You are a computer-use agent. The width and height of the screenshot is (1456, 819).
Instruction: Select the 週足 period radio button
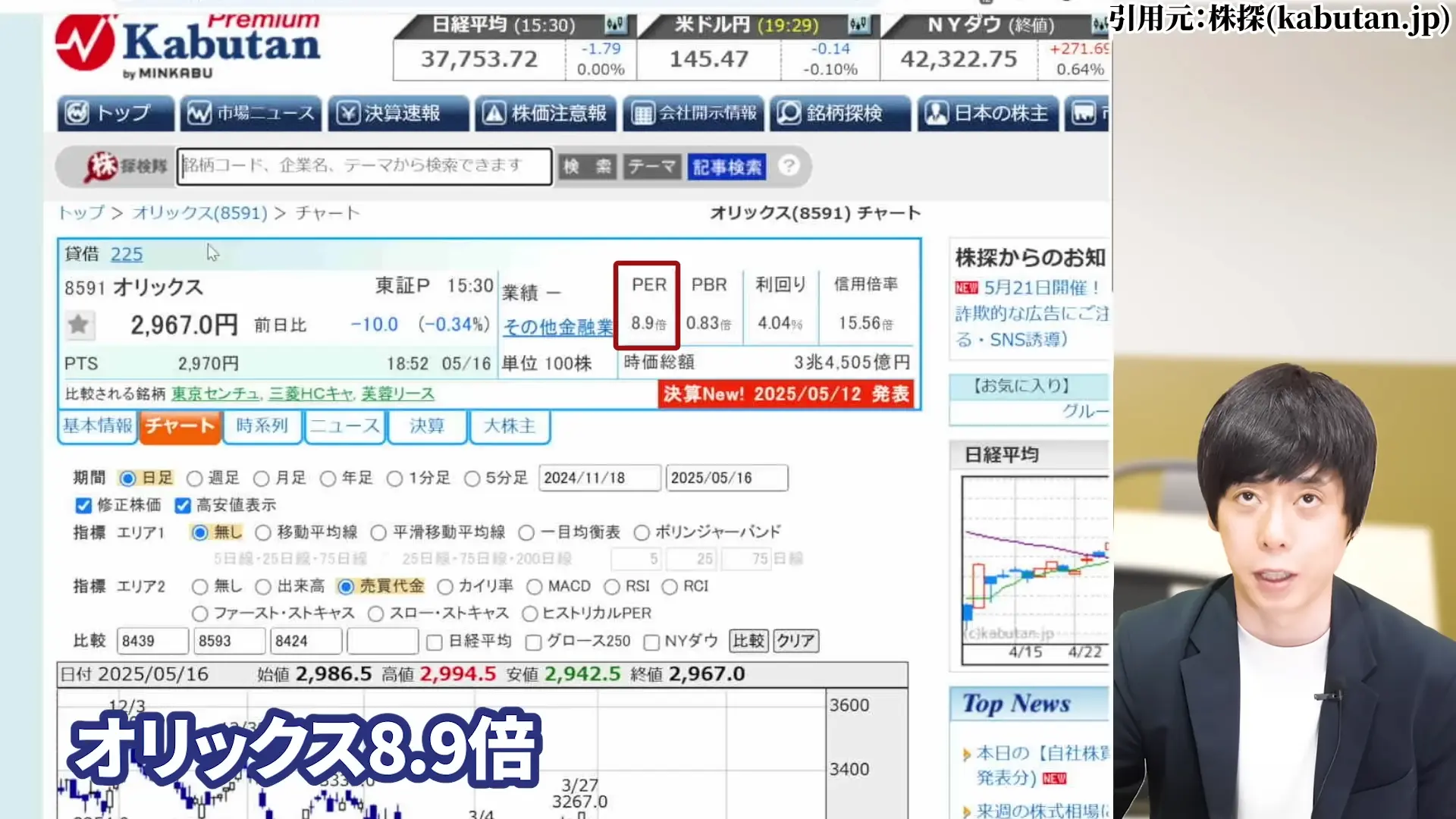(x=195, y=479)
